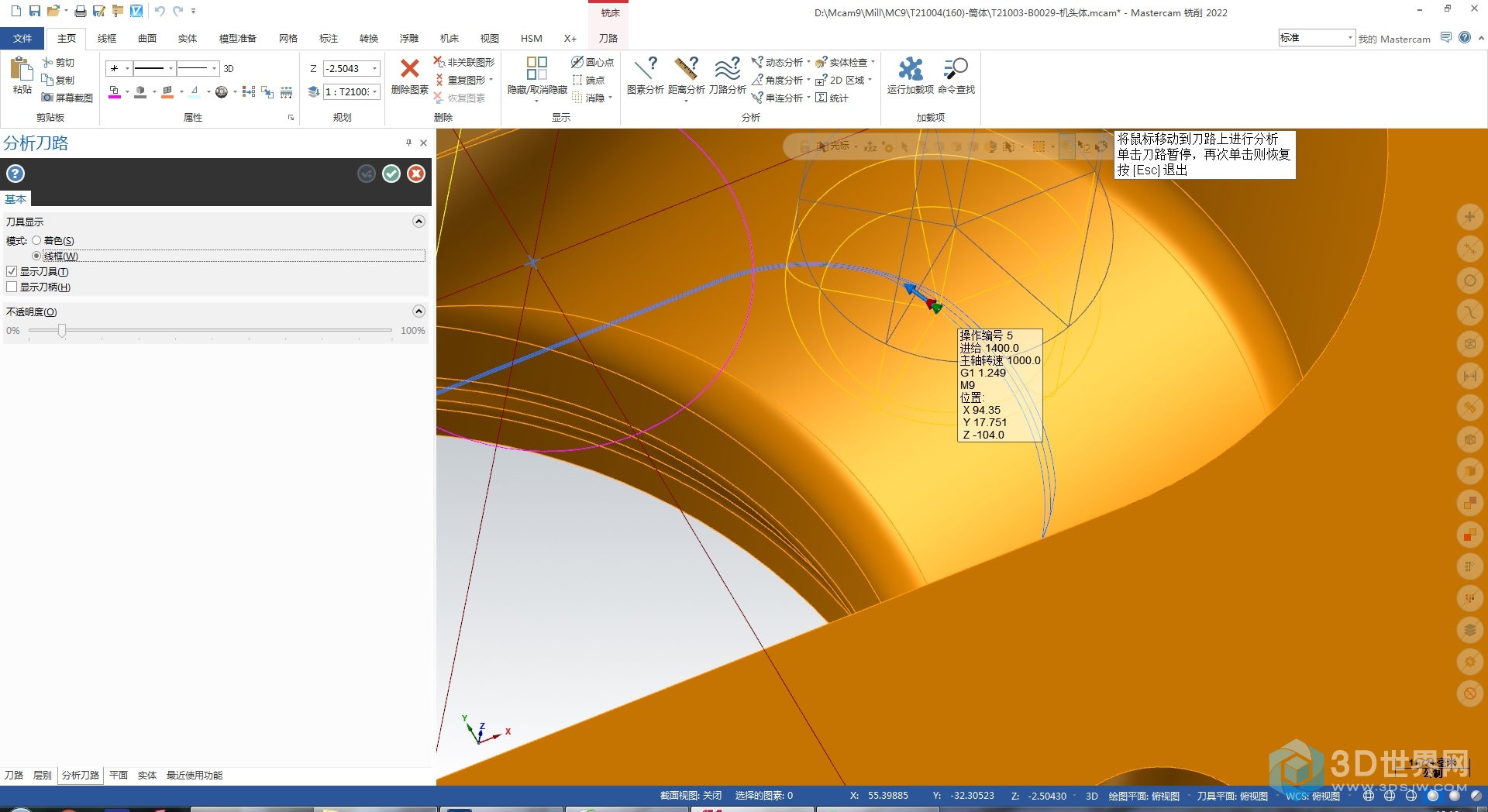Click the print icon in quick access toolbar
This screenshot has height=812, width=1488.
(80, 11)
